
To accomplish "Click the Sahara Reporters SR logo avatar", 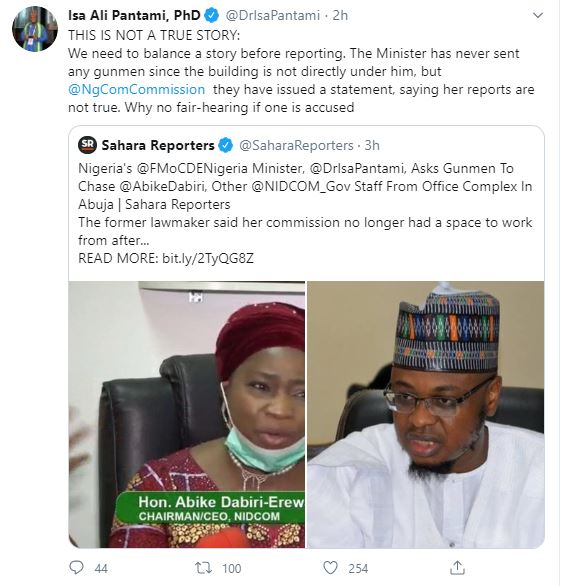I will (x=87, y=145).
